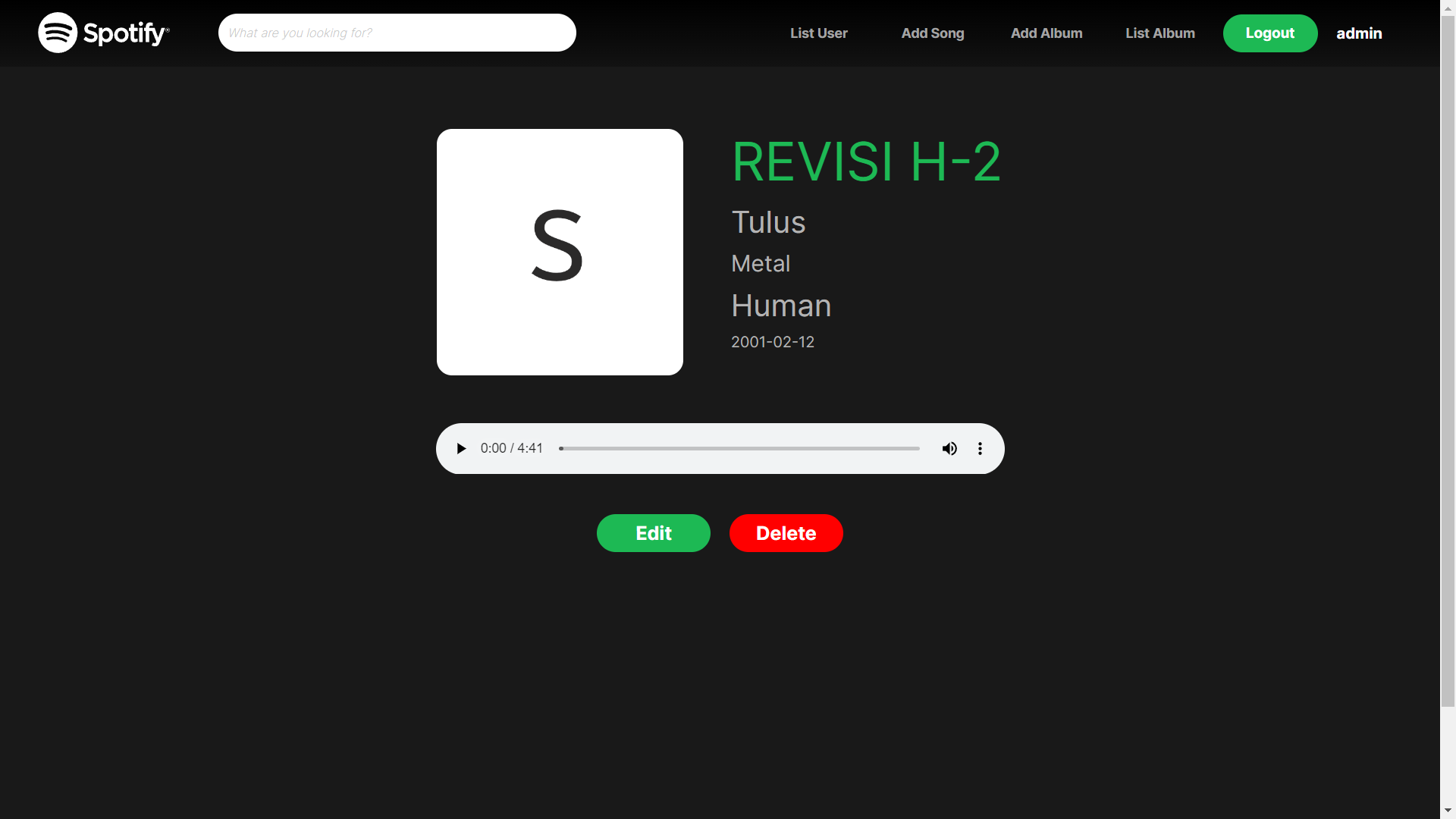This screenshot has height=819, width=1456.
Task: Click the admin username label
Action: (x=1358, y=33)
